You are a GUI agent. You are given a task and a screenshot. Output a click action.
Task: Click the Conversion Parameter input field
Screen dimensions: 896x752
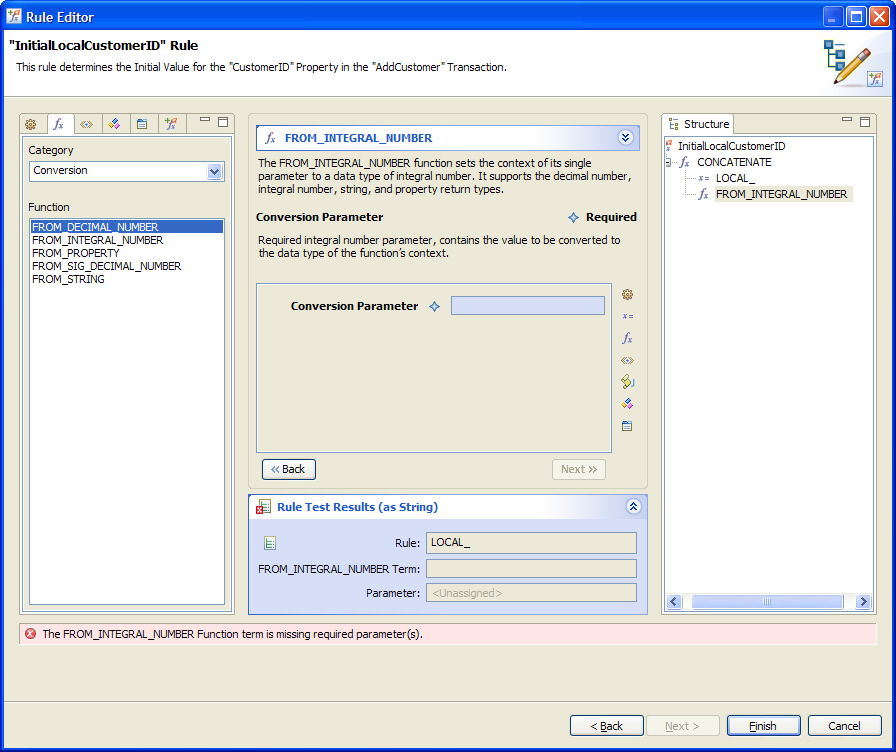tap(527, 306)
